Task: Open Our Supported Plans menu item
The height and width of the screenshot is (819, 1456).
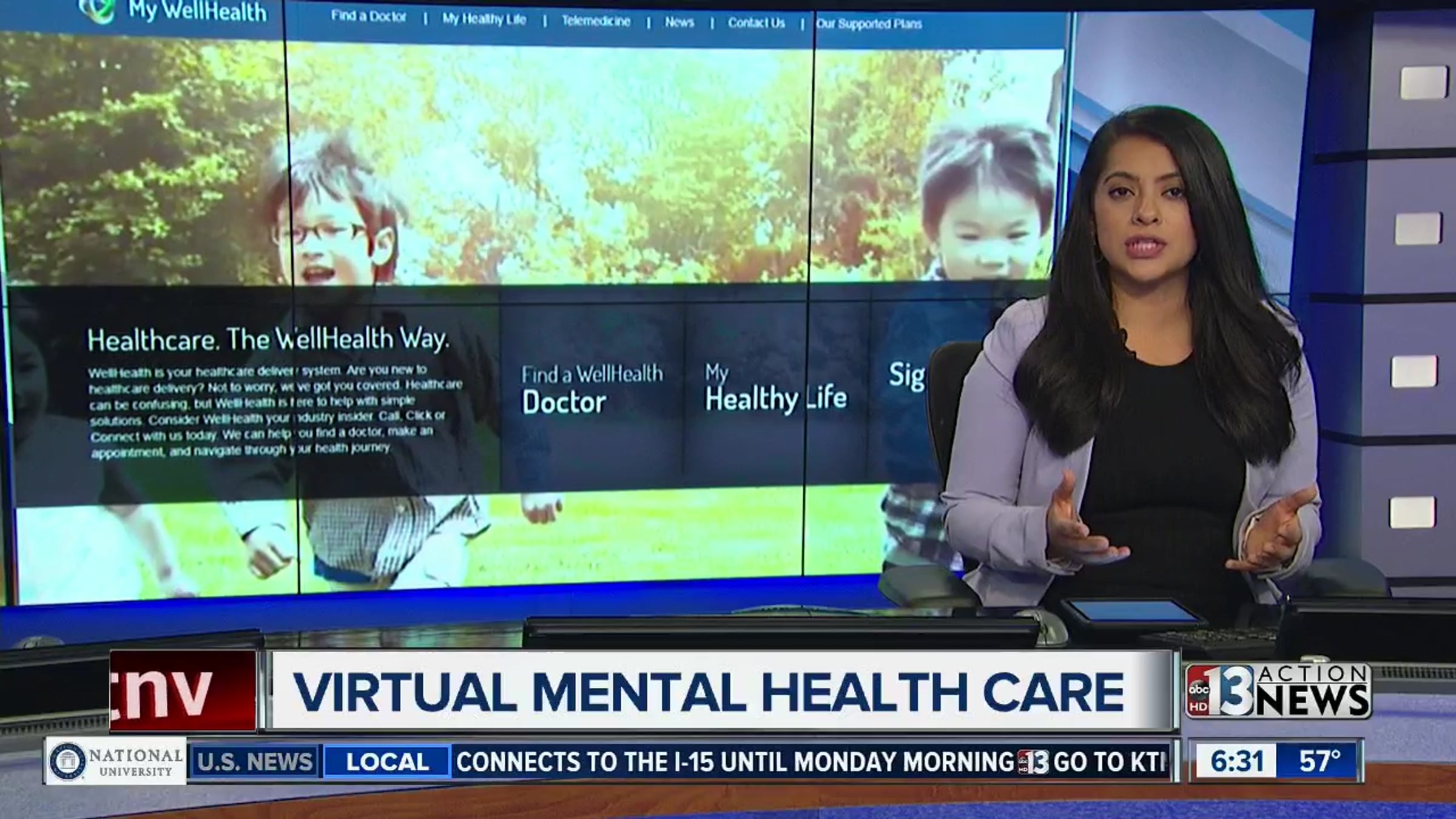Action: pyautogui.click(x=869, y=24)
